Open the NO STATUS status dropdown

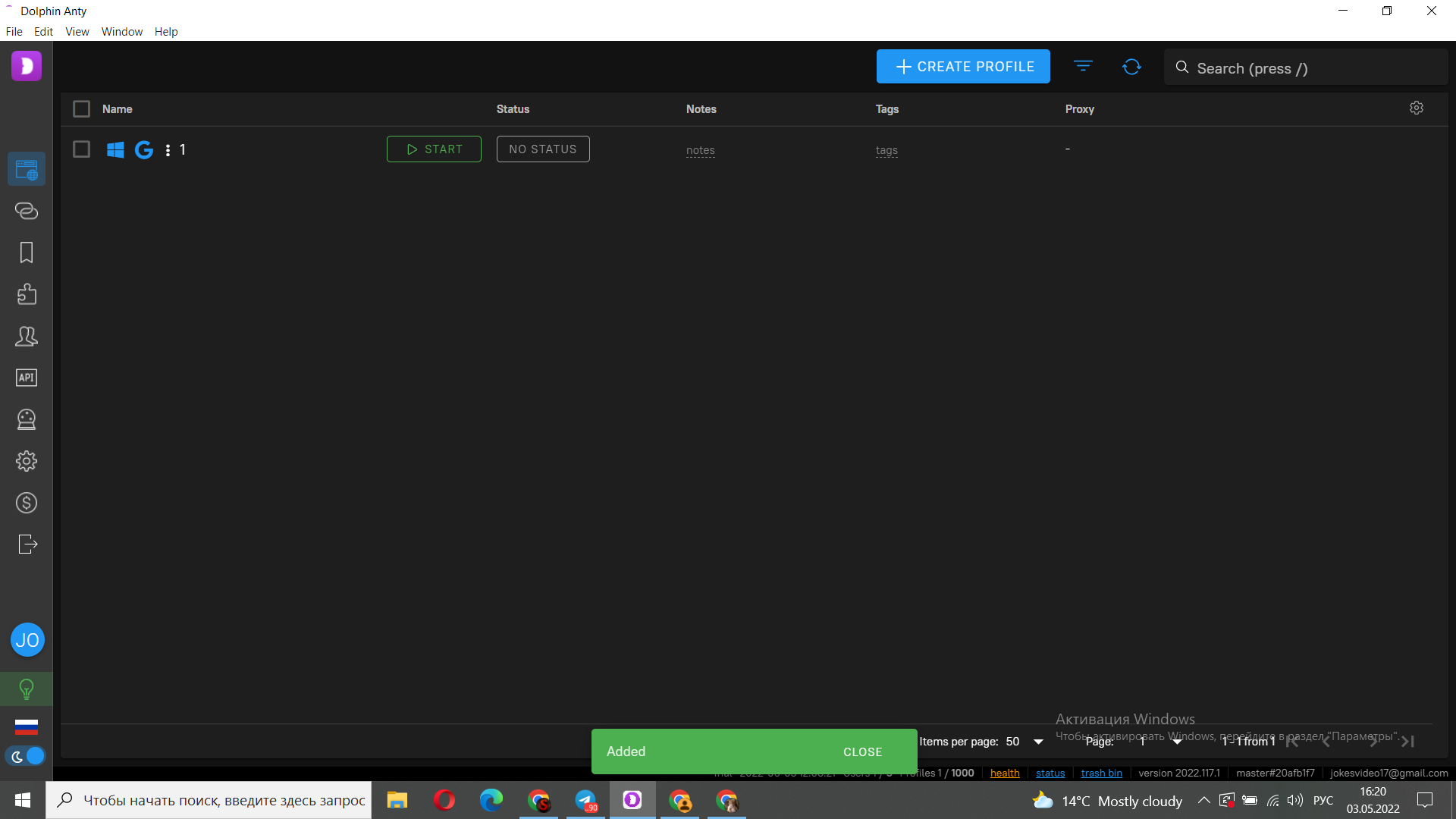click(x=542, y=149)
